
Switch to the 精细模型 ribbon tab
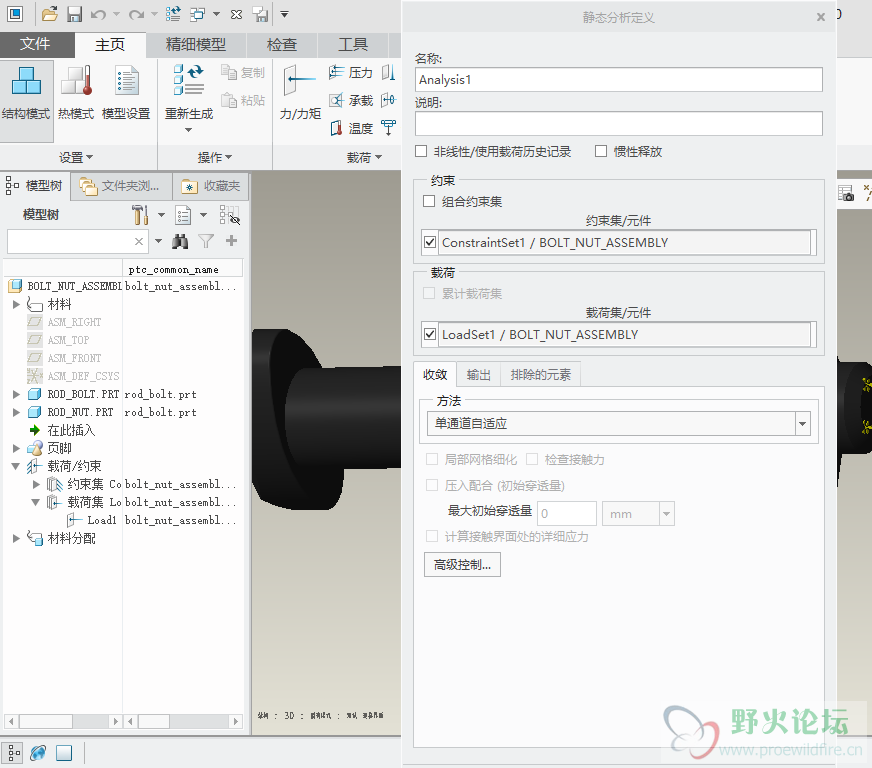[x=196, y=45]
